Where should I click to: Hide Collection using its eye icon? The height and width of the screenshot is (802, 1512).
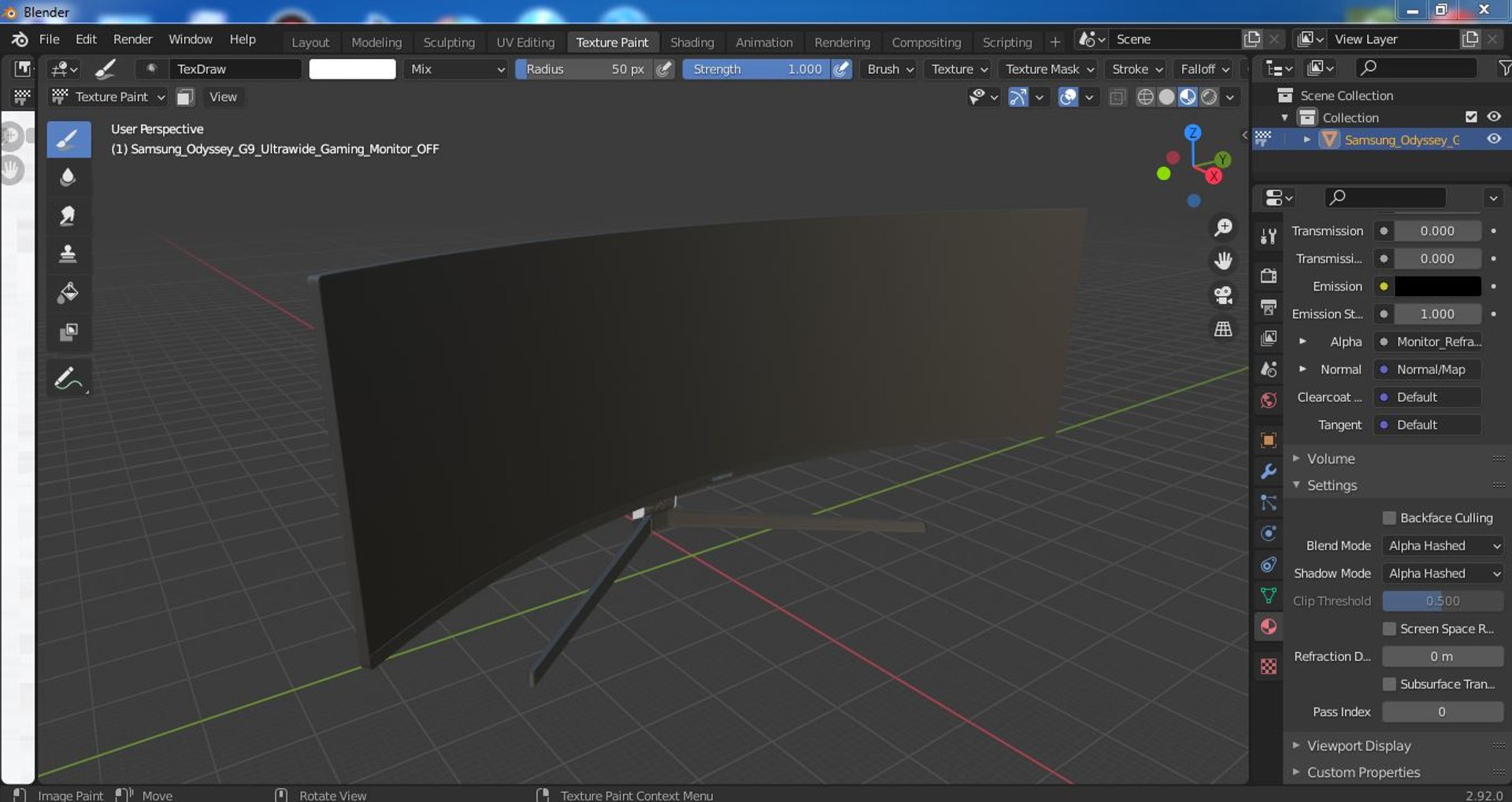pos(1494,117)
